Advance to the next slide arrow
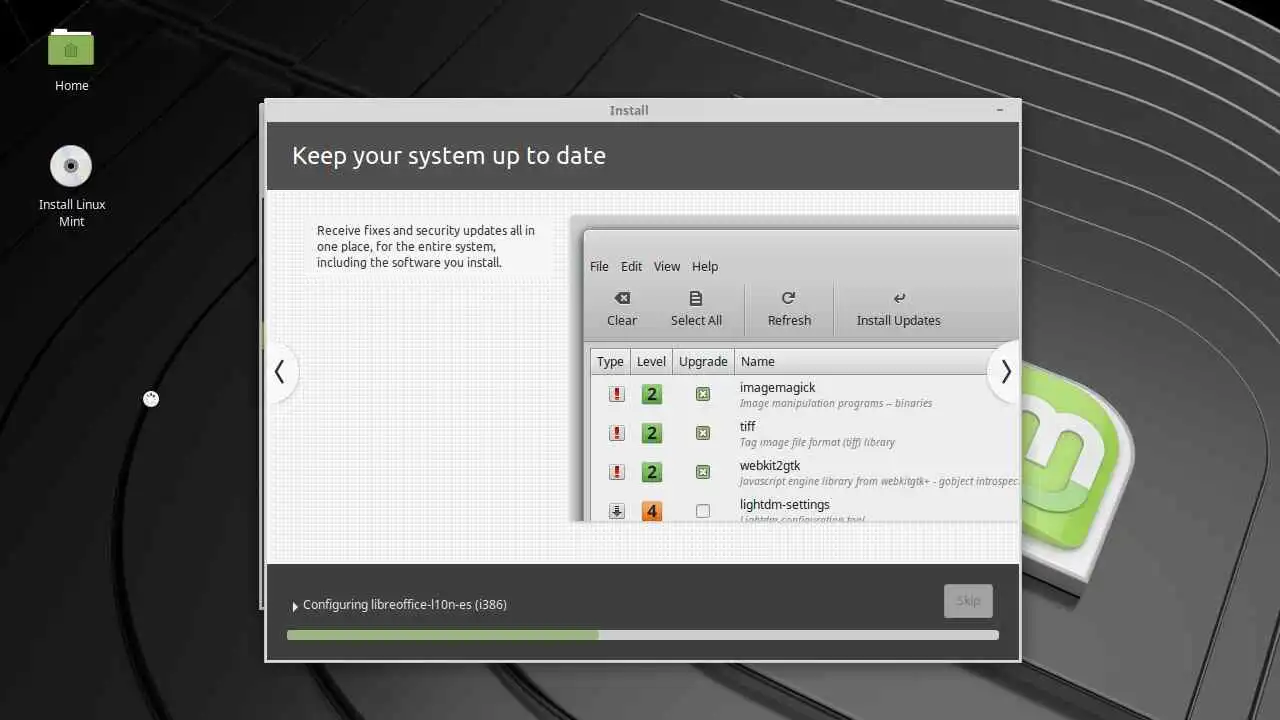The image size is (1280, 720). coord(1005,372)
